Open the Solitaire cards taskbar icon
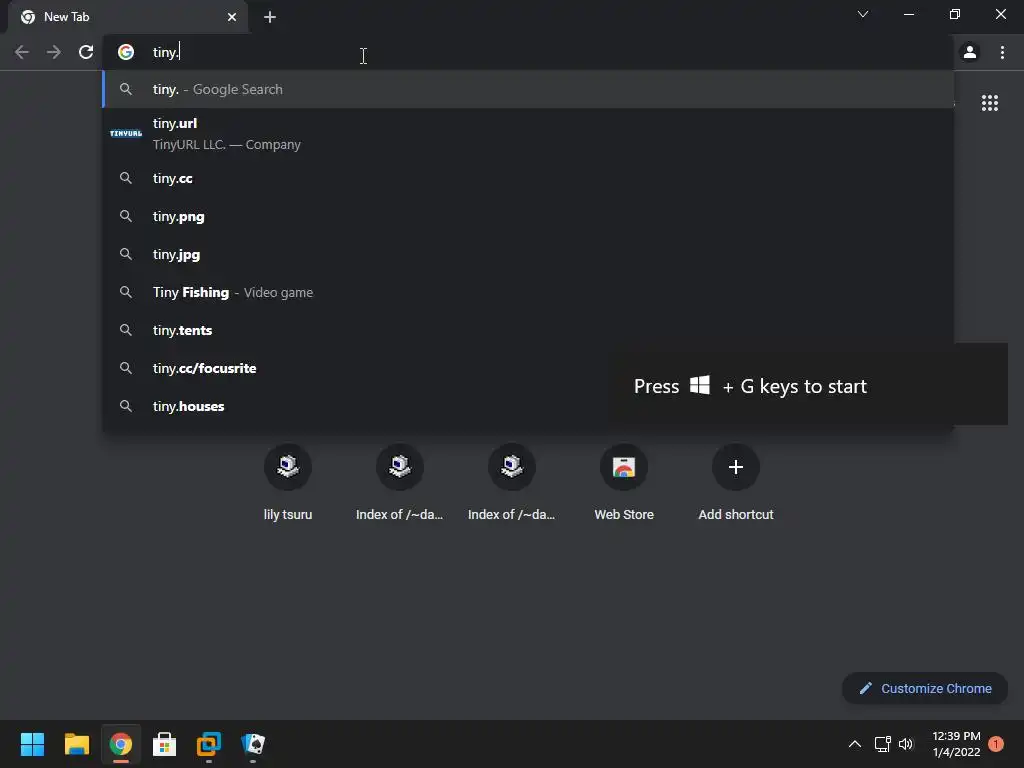This screenshot has height=768, width=1024. tap(253, 744)
